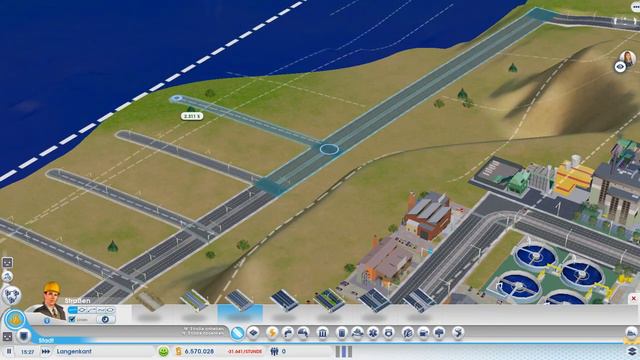
Task: Activate the Bulldoze tool
Action: tap(632, 333)
